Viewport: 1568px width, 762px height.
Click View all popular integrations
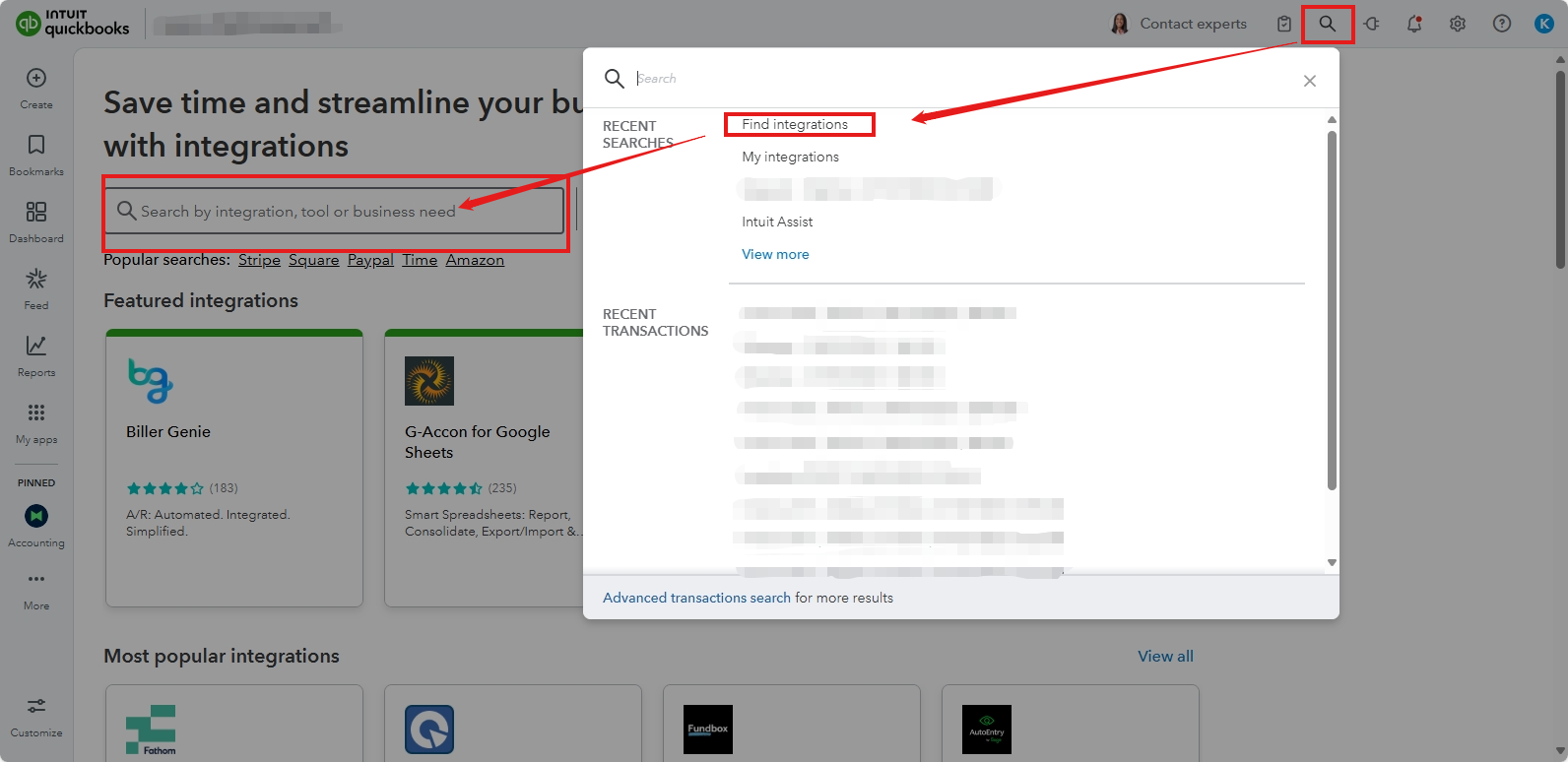click(1165, 656)
